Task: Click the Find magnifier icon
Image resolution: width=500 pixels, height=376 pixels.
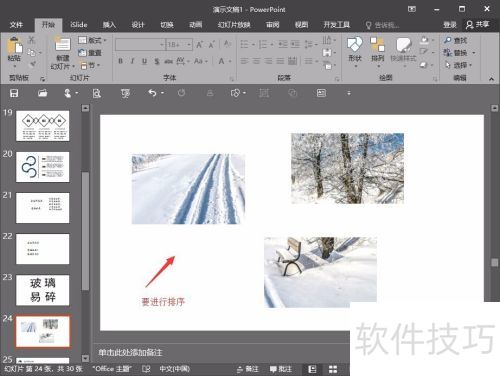Action: pyautogui.click(x=448, y=40)
